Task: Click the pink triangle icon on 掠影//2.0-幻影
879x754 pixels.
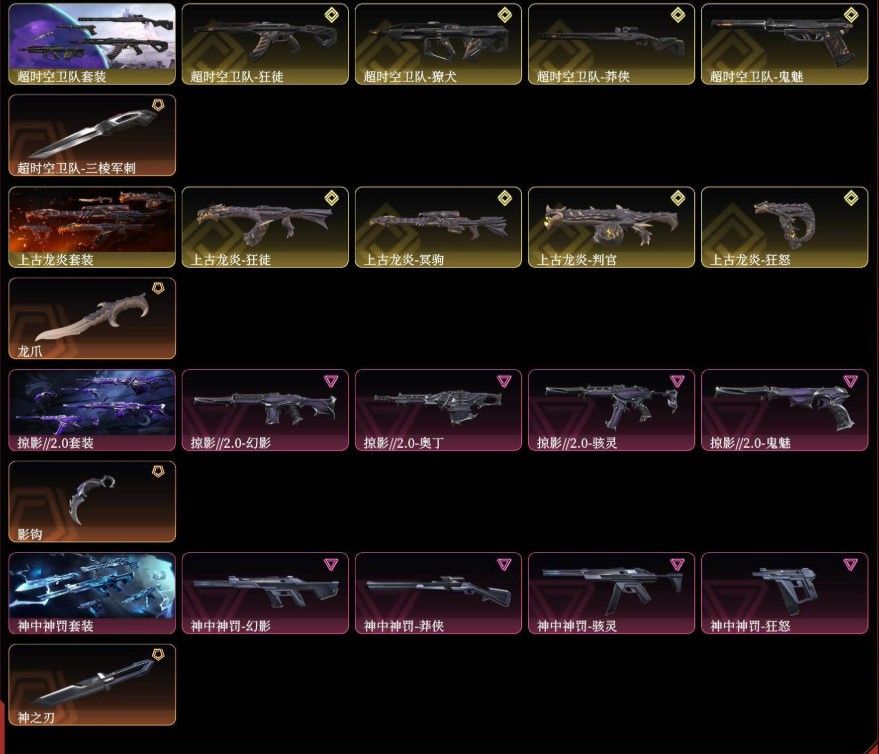Action: pyautogui.click(x=331, y=381)
